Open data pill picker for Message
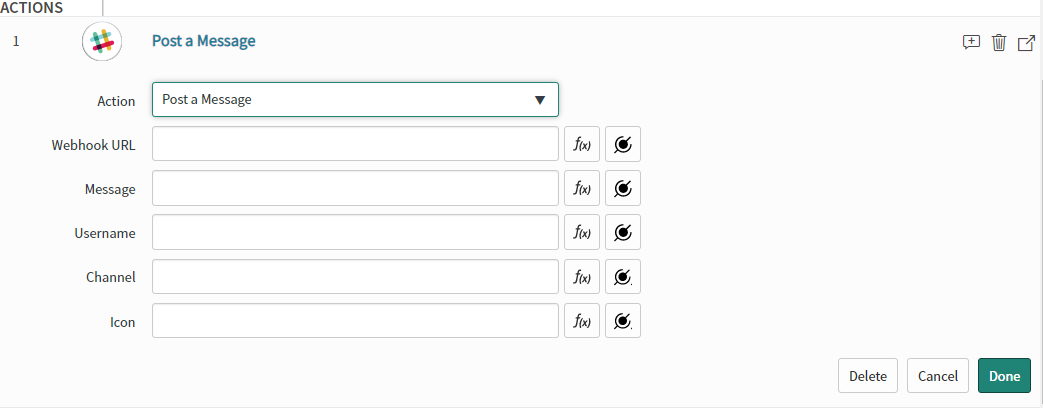 [623, 188]
